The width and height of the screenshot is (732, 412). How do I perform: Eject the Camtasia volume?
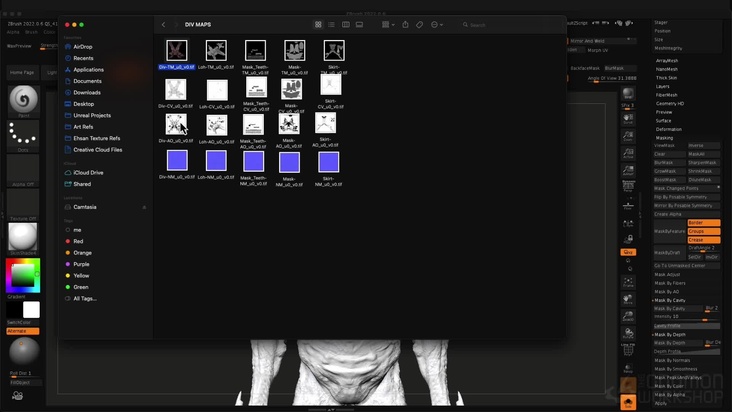pyautogui.click(x=144, y=207)
